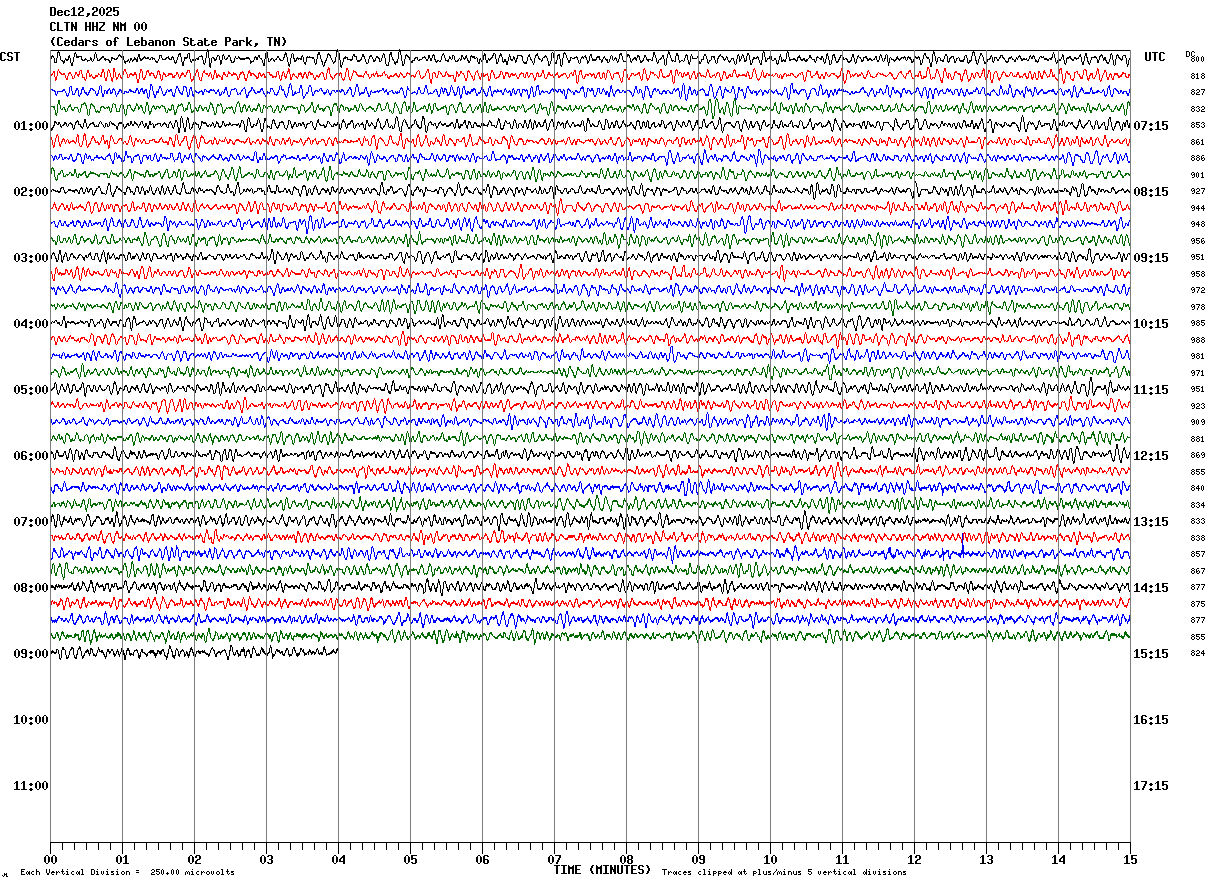Click minute tick label "11" on axis
Viewport: 1210px width, 886px height.
[x=842, y=860]
